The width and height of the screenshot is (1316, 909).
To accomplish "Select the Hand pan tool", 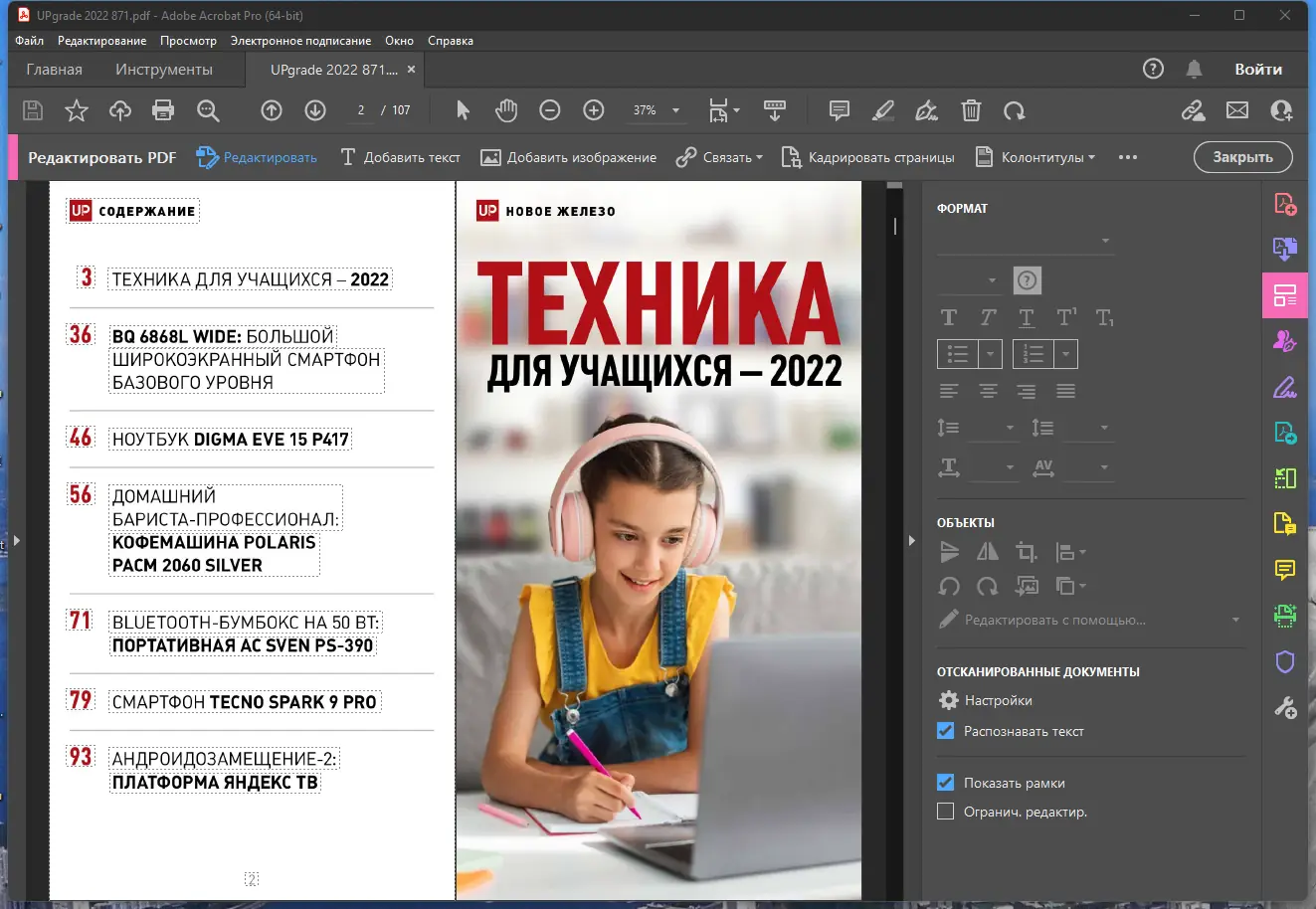I will pyautogui.click(x=506, y=110).
